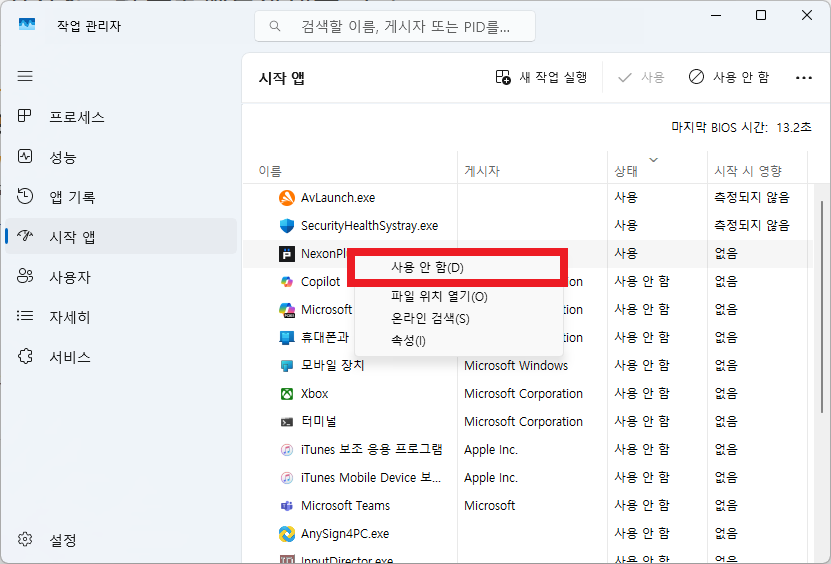Select the AvLaunch.exe row name

[x=338, y=198]
